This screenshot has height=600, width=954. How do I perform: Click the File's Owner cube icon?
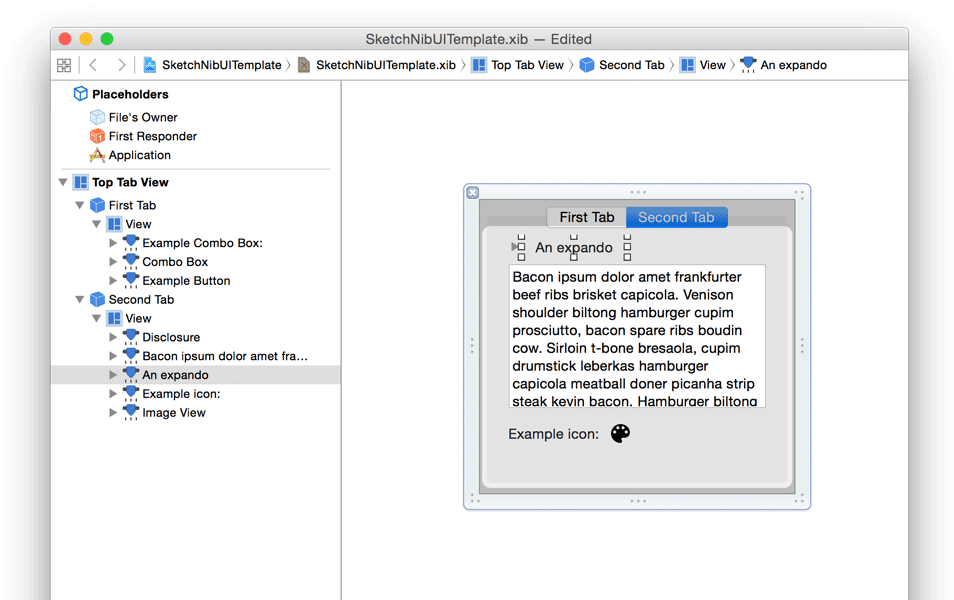pos(97,117)
